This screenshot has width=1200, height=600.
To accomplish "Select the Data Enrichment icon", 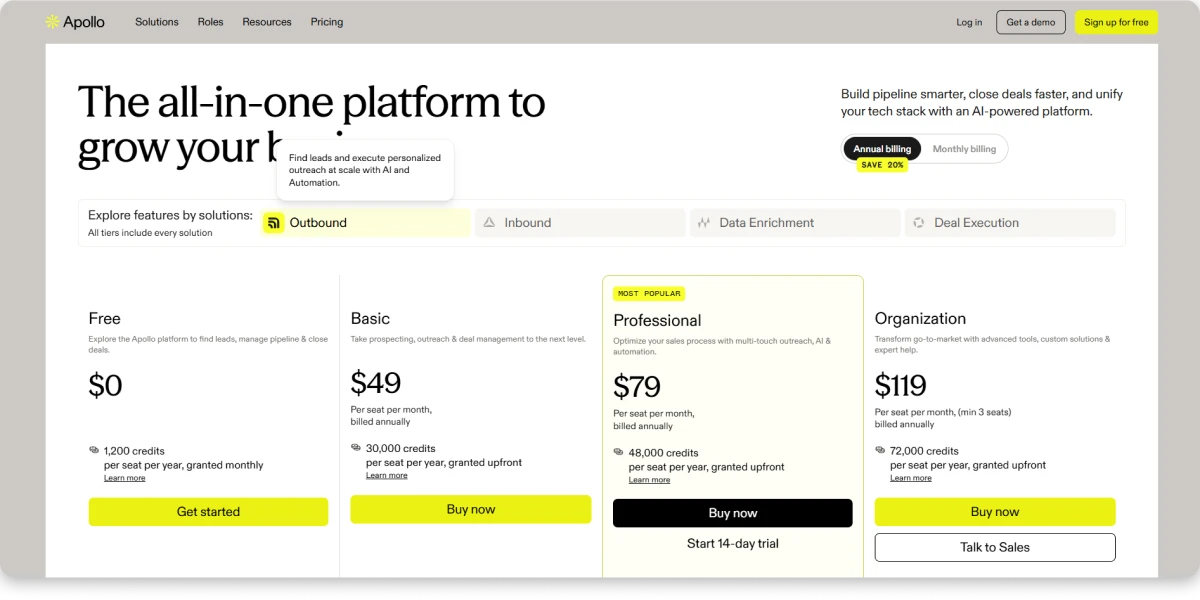I will coord(704,223).
